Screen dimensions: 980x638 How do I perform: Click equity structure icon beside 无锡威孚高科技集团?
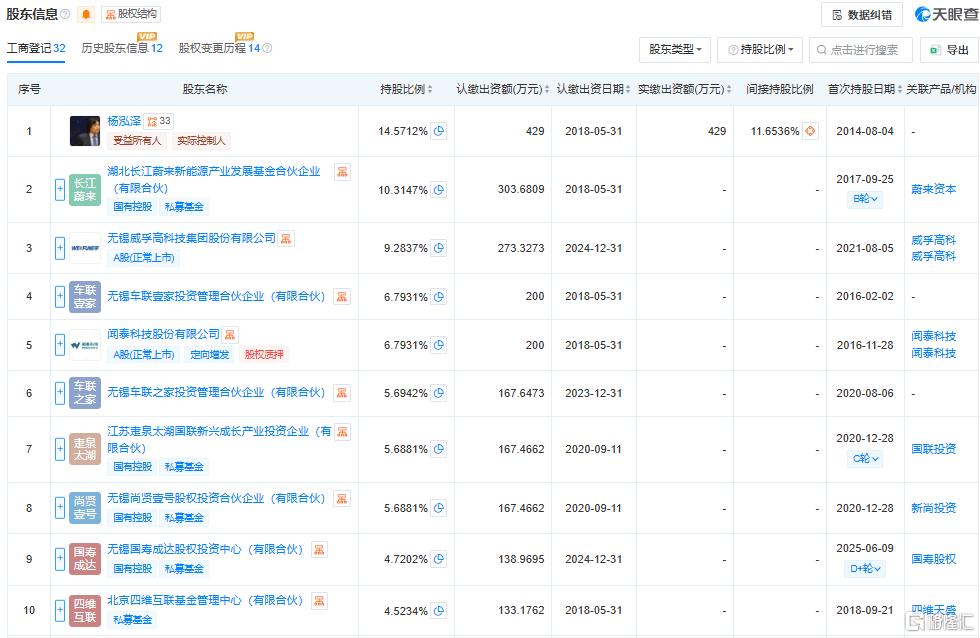coord(286,239)
